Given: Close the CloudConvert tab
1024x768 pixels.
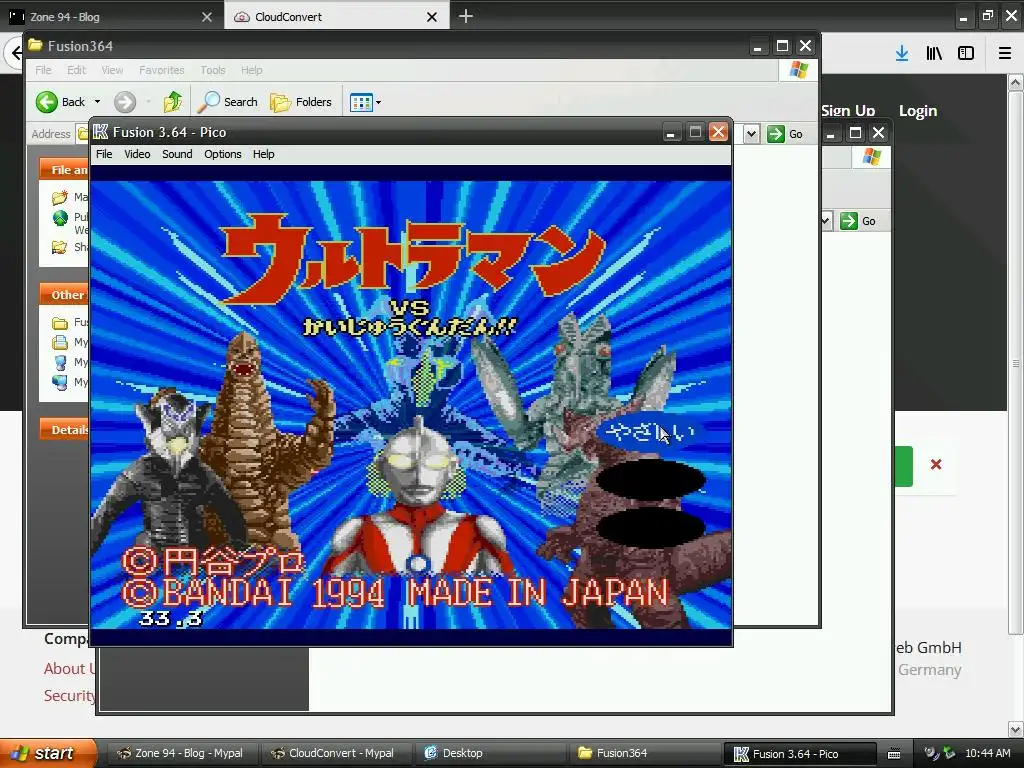Looking at the screenshot, I should pyautogui.click(x=432, y=17).
